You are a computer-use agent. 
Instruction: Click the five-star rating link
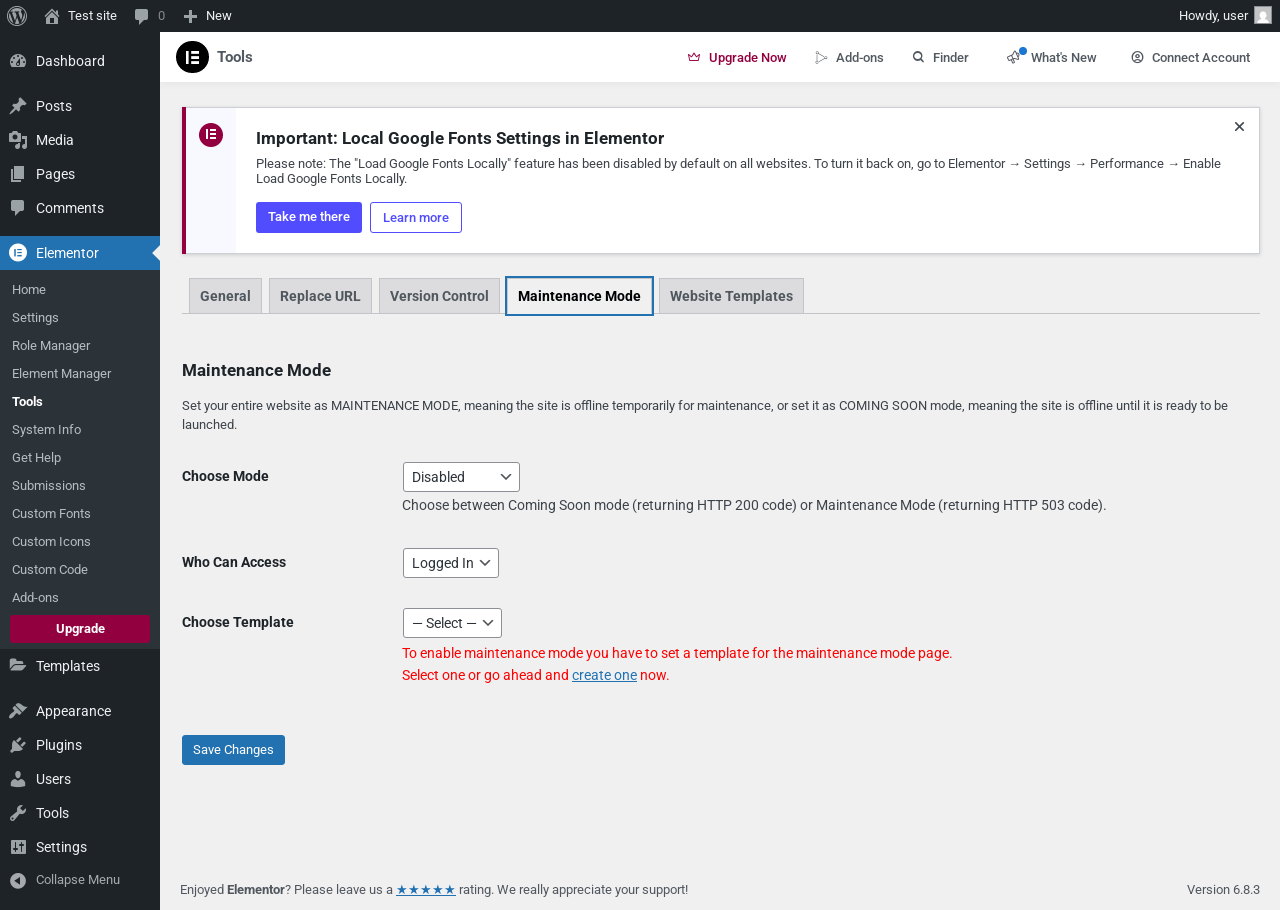[x=426, y=889]
